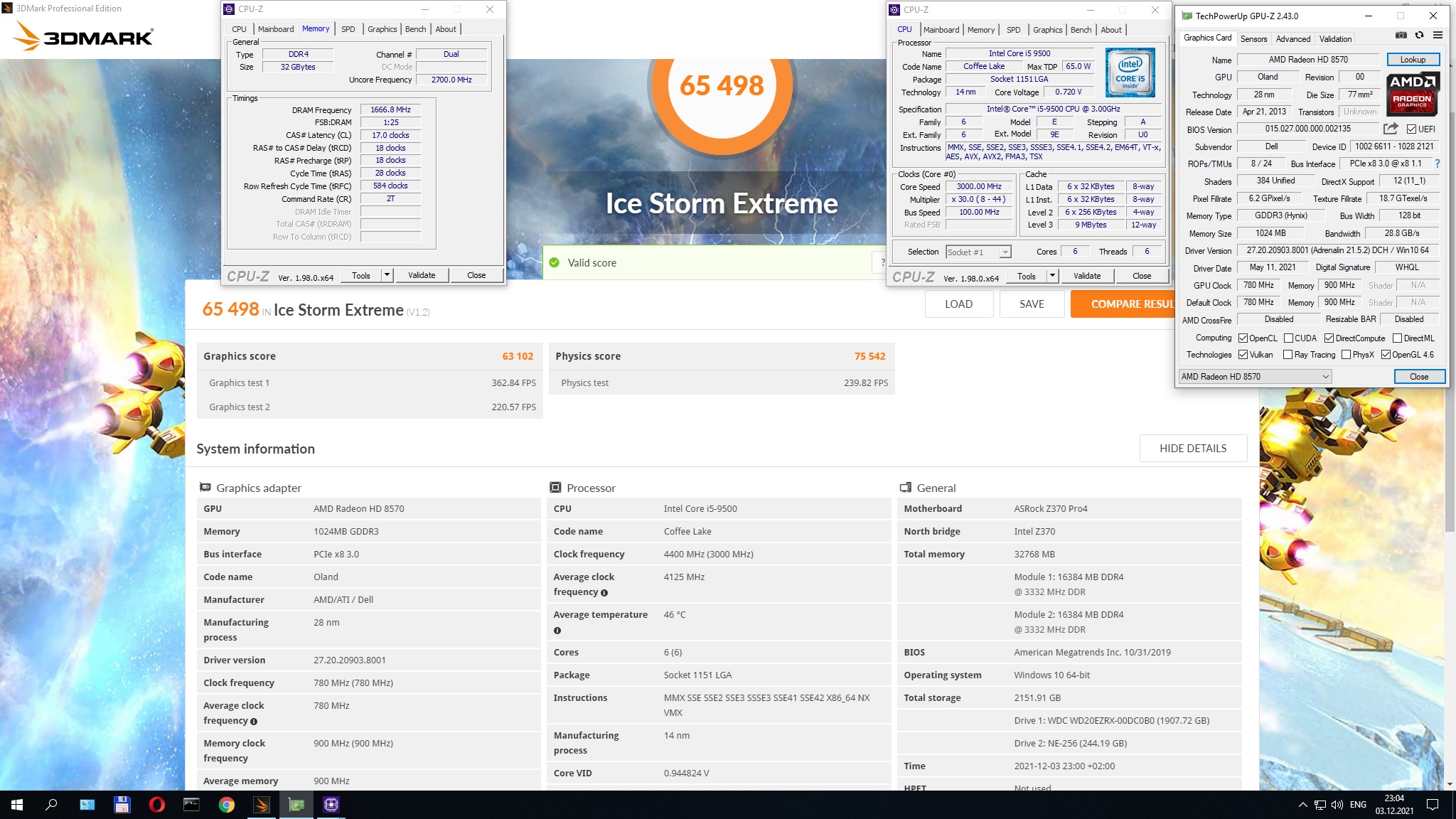Show hidden system tray icons chevron

click(1302, 805)
